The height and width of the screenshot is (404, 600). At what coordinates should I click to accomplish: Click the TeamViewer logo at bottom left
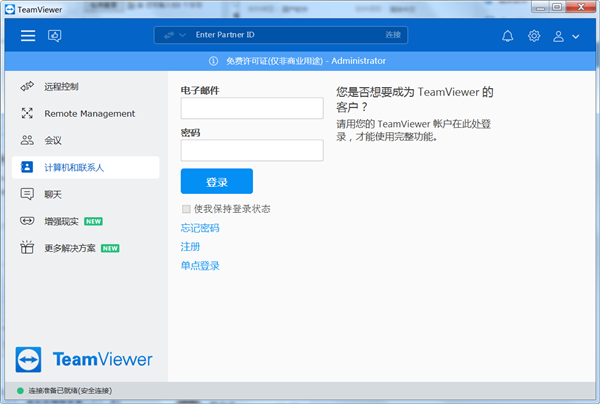point(84,359)
